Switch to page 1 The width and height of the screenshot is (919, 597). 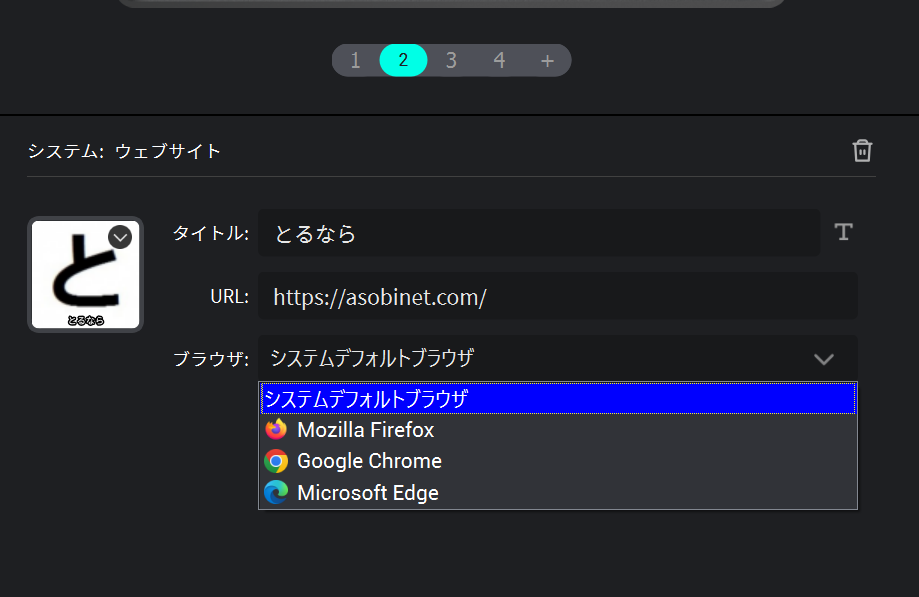point(355,60)
